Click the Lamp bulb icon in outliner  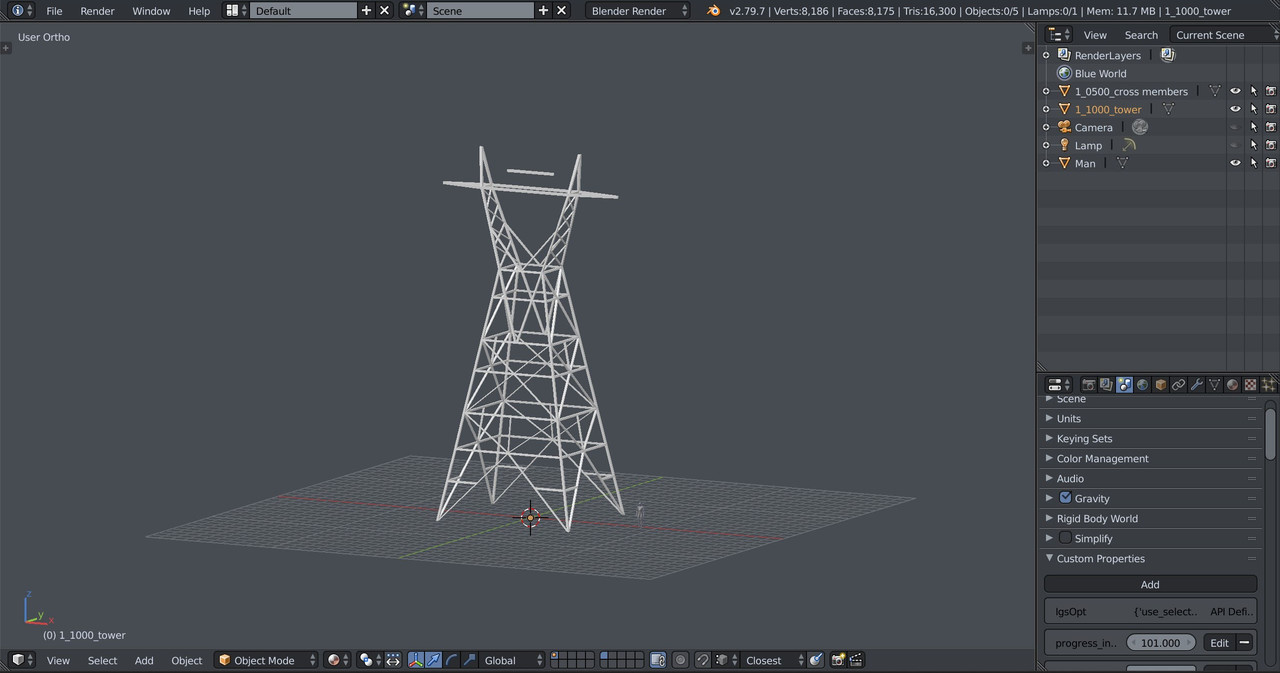1064,145
